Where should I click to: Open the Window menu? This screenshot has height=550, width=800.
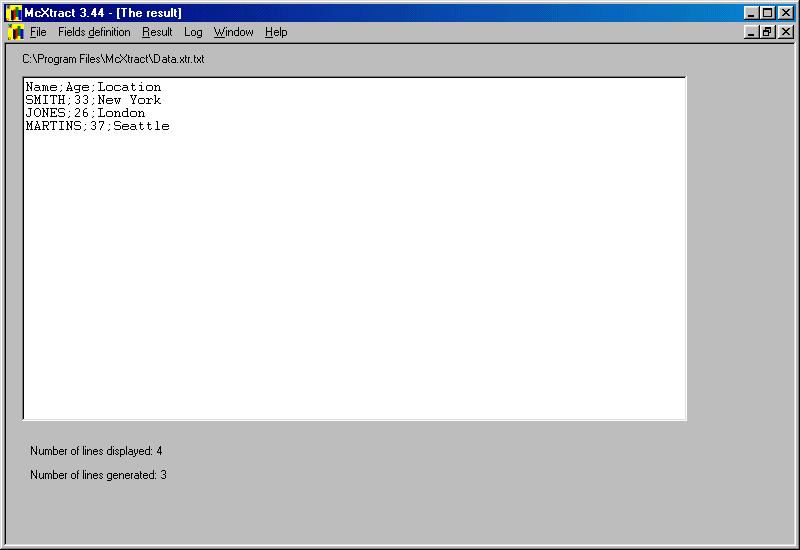click(233, 32)
